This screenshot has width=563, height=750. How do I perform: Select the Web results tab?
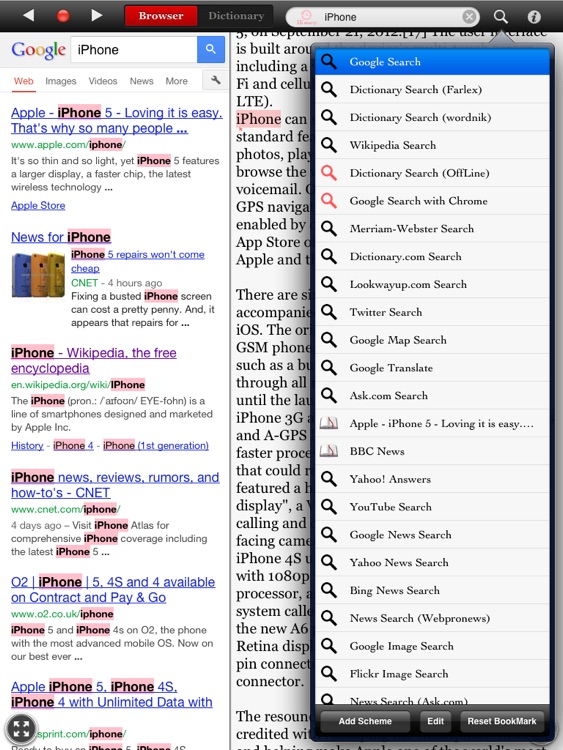click(x=23, y=81)
